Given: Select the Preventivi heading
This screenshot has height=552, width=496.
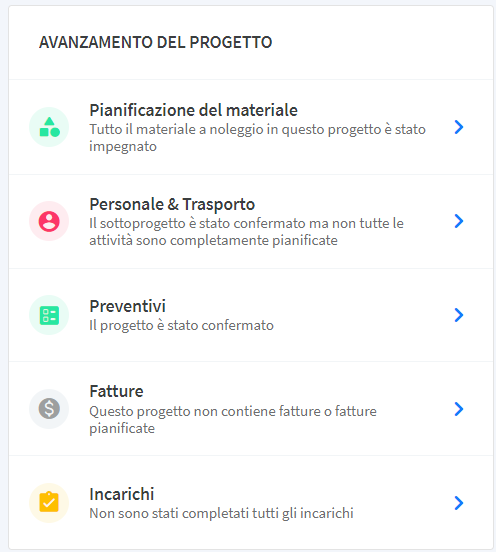Looking at the screenshot, I should point(127,306).
